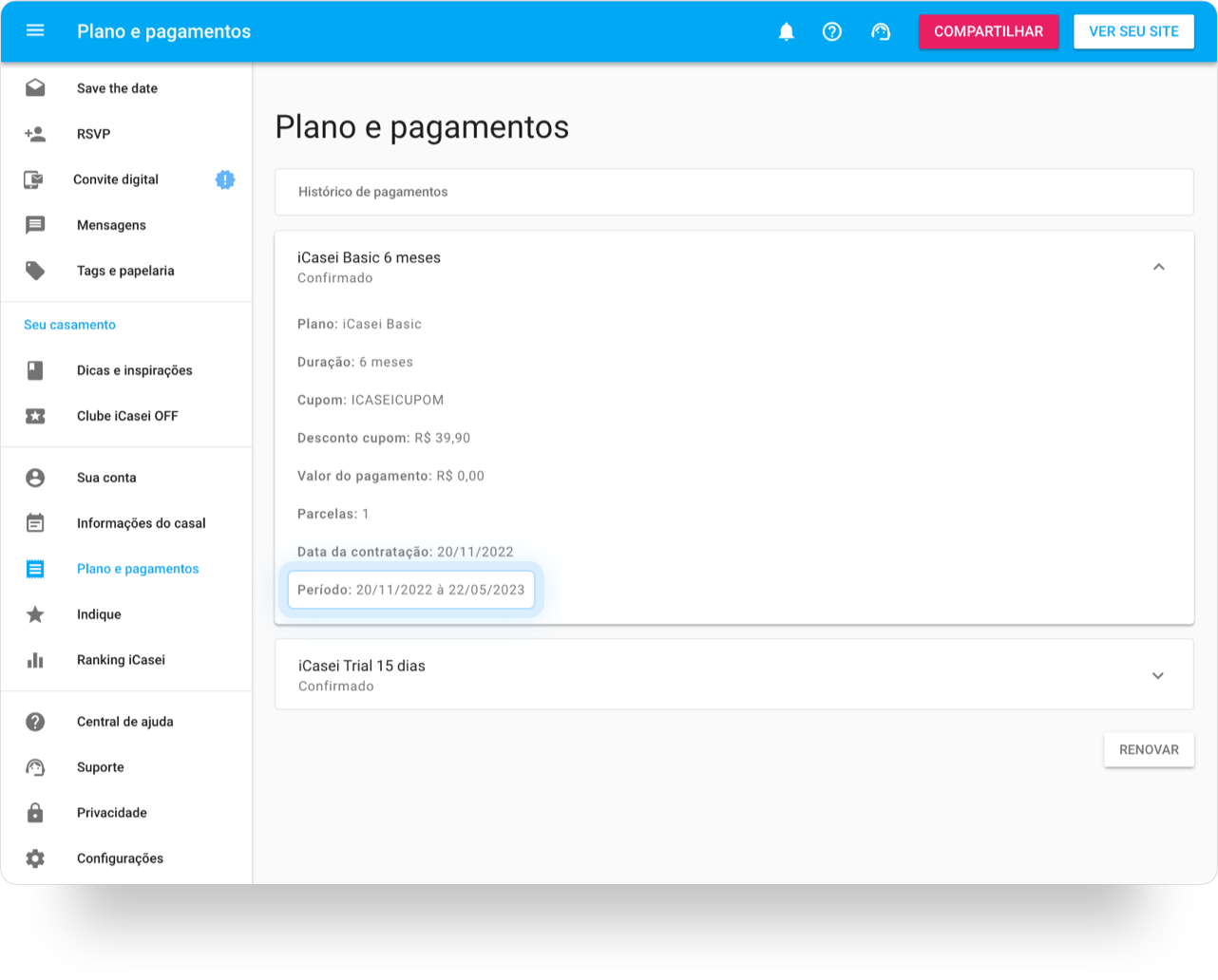Go to Clube iCasei OFF
This screenshot has height=980, width=1218.
point(127,416)
